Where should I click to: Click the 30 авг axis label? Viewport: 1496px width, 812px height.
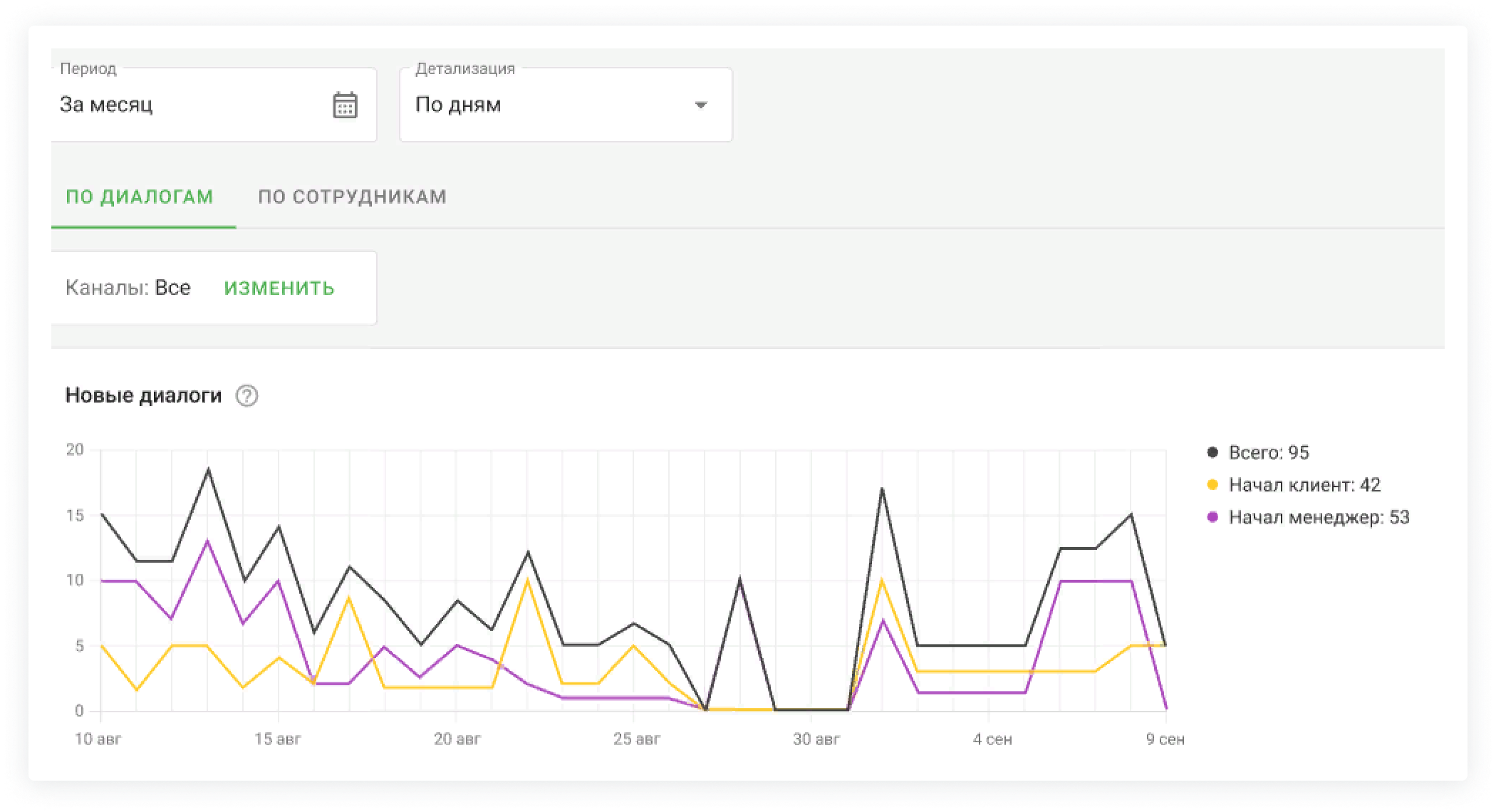click(x=816, y=739)
